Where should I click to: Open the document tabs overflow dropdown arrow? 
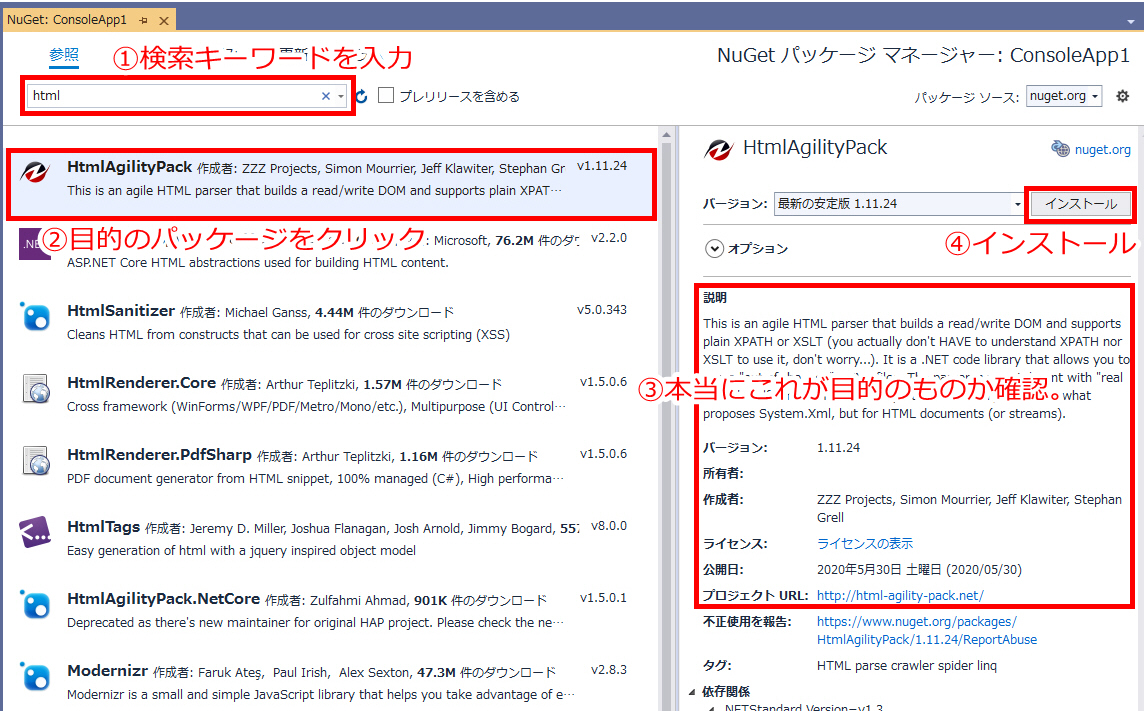(1130, 21)
